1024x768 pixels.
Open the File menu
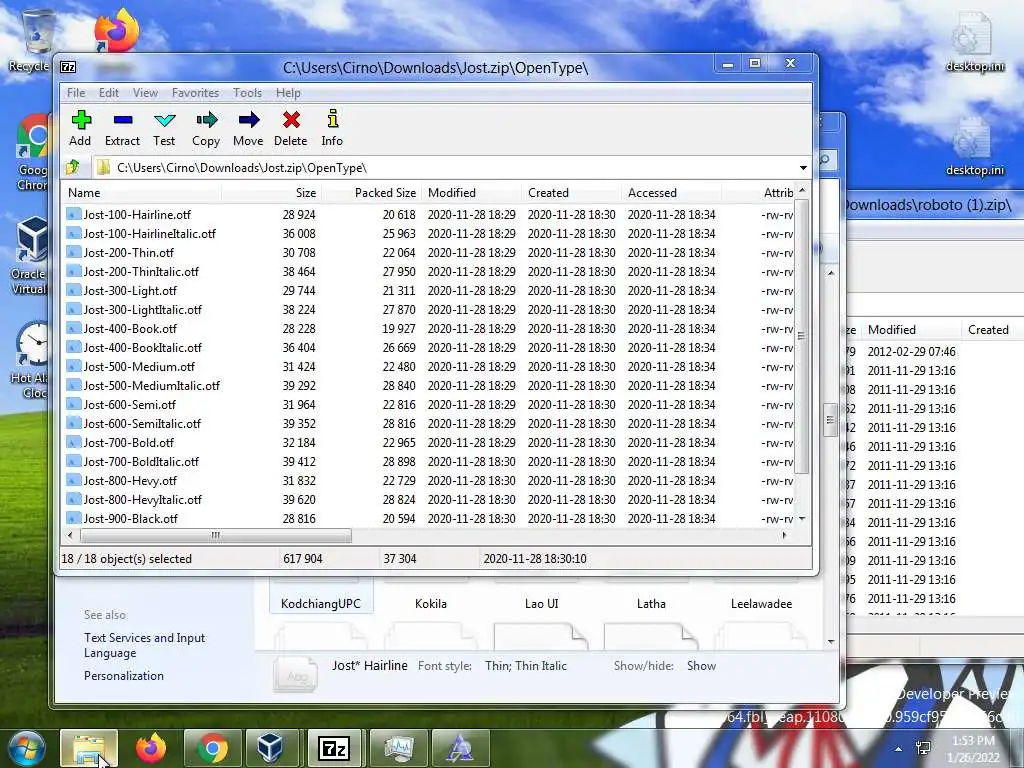point(76,93)
